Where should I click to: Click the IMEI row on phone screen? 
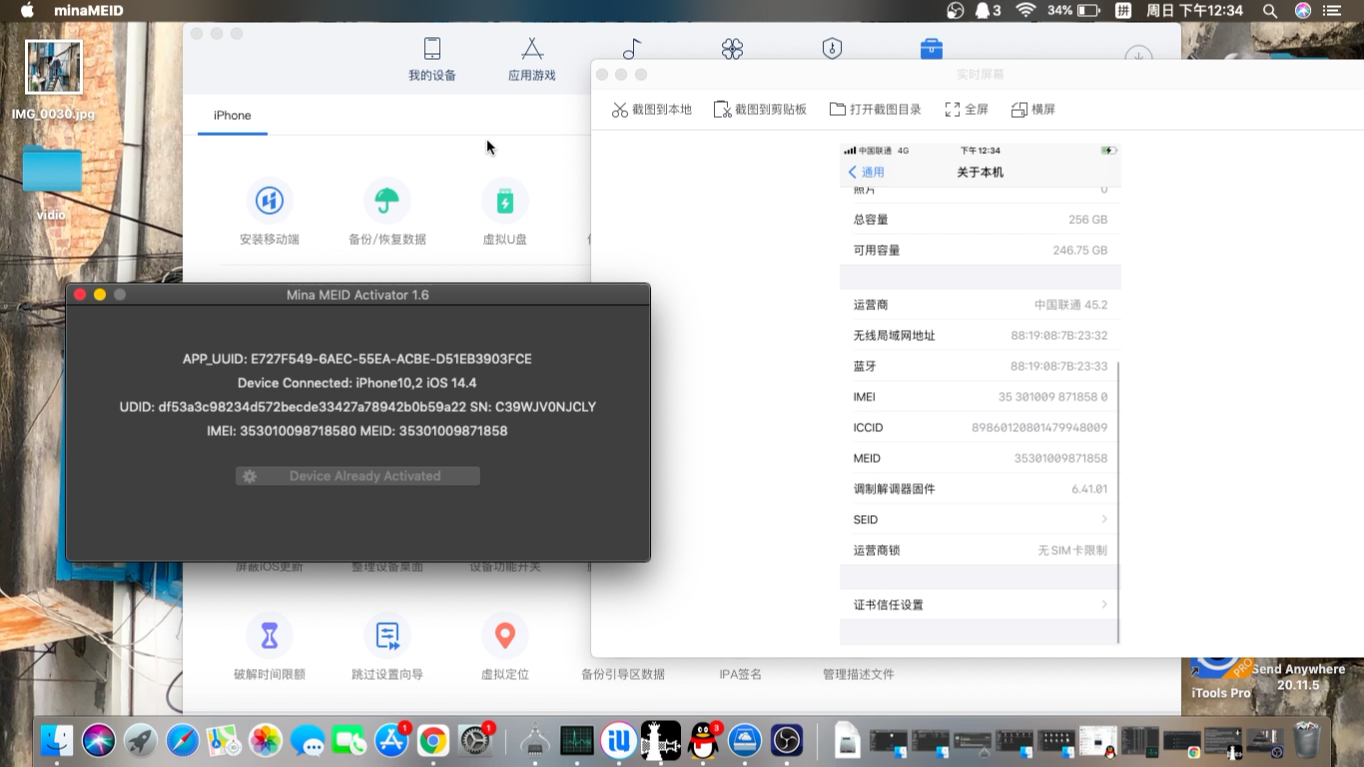point(980,397)
